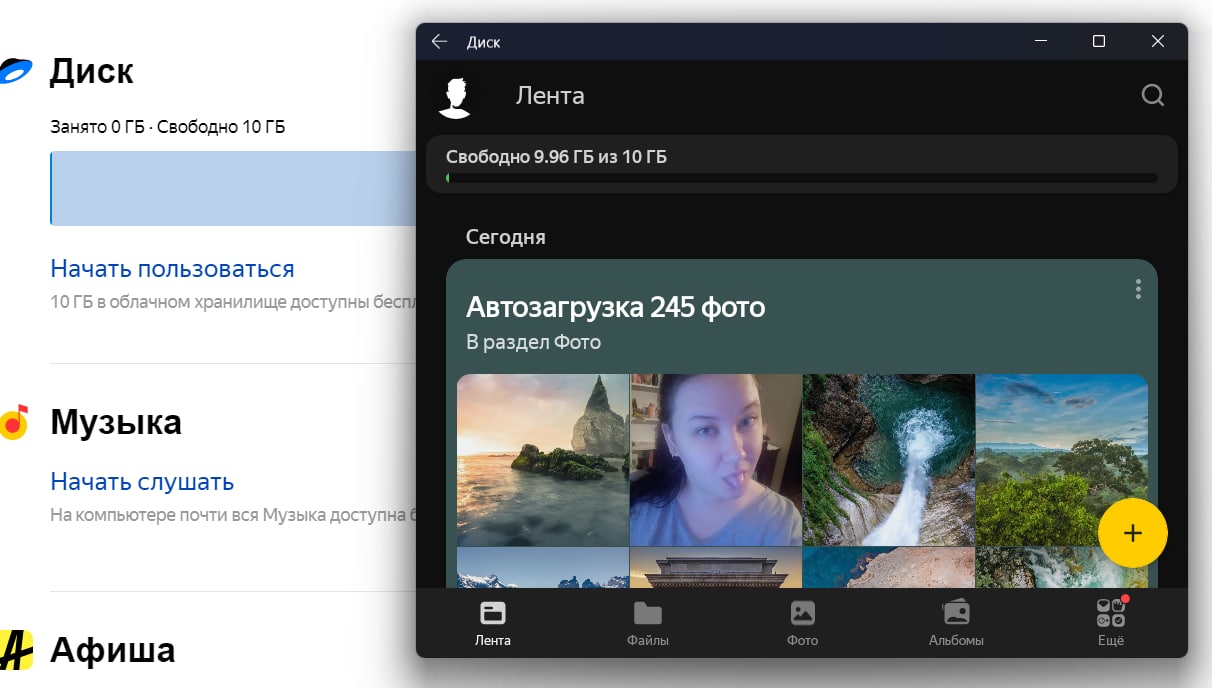Minimize the Диск app window
The height and width of the screenshot is (688, 1212).
coord(1042,42)
